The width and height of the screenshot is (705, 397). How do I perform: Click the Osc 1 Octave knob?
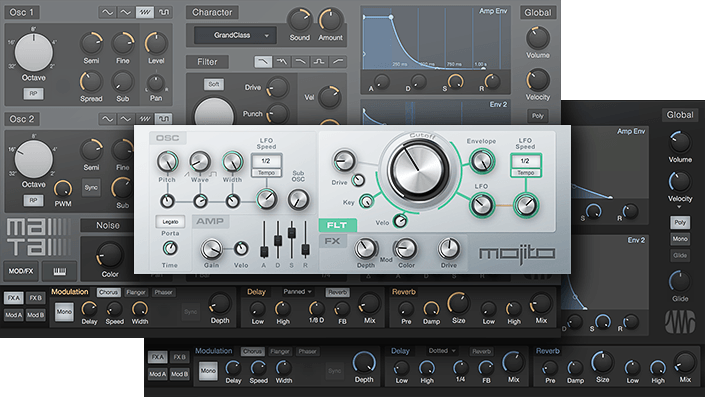34,53
